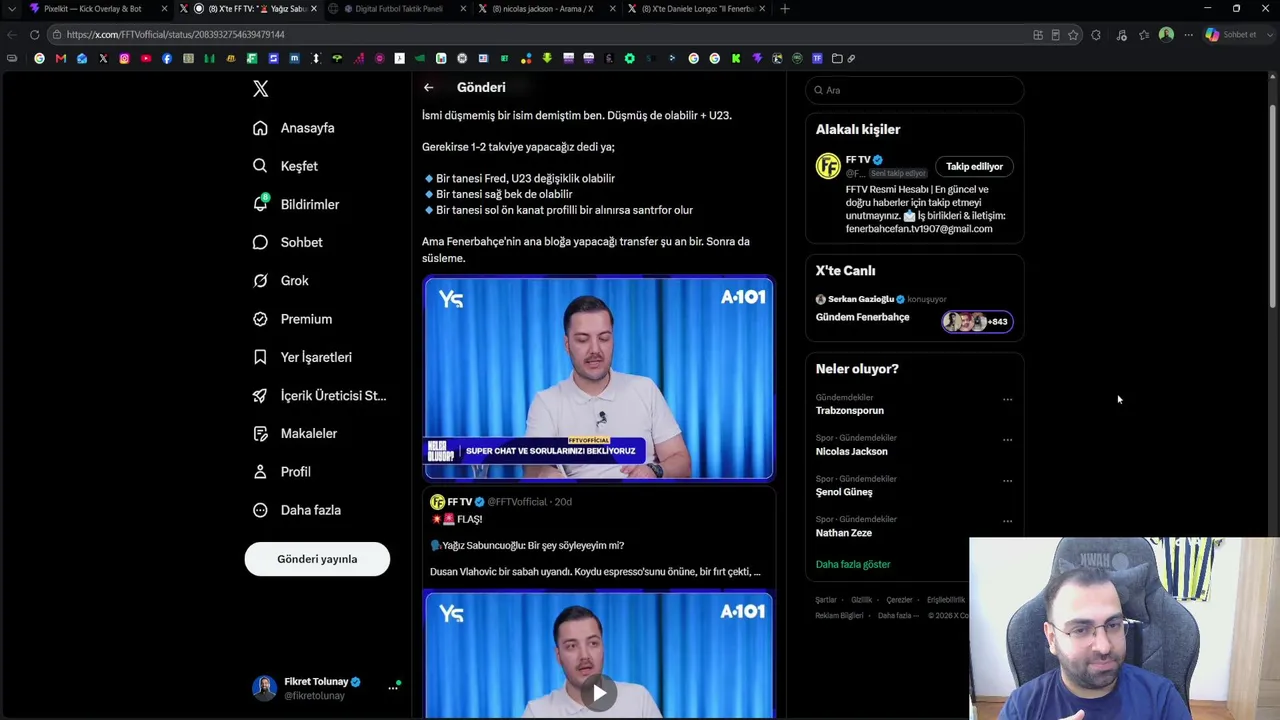Image resolution: width=1280 pixels, height=720 pixels.
Task: Open Keşfet from the sidebar
Action: (286, 166)
